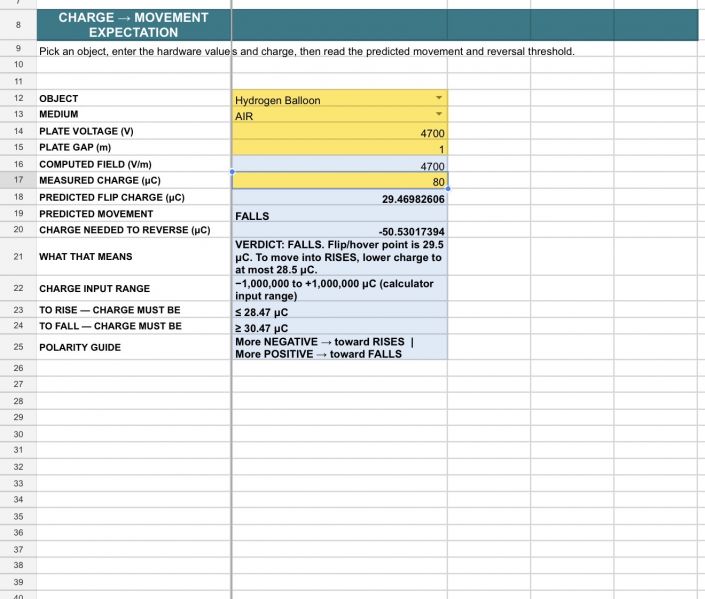Click the instruction text in row 9
The image size is (705, 599).
(x=307, y=51)
